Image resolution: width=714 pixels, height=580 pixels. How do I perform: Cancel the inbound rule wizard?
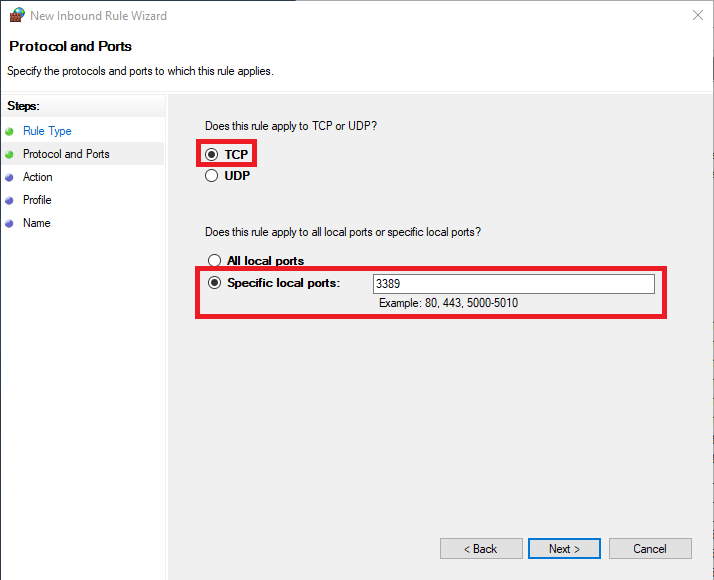coord(650,549)
